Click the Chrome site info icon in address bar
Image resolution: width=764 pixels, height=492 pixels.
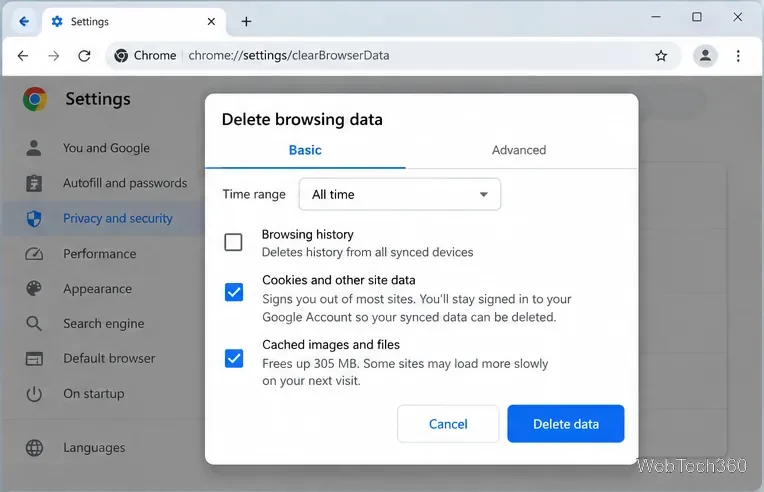(x=121, y=56)
